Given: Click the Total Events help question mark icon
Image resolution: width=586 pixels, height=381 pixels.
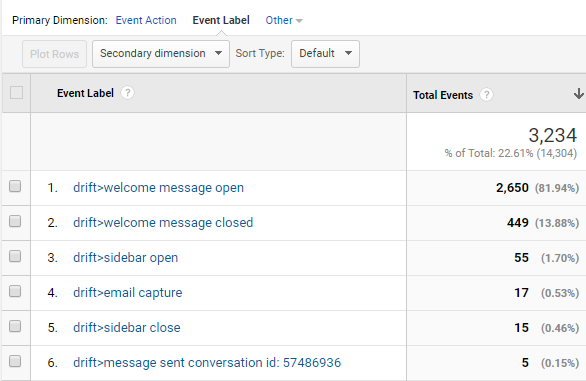Looking at the screenshot, I should coord(486,95).
